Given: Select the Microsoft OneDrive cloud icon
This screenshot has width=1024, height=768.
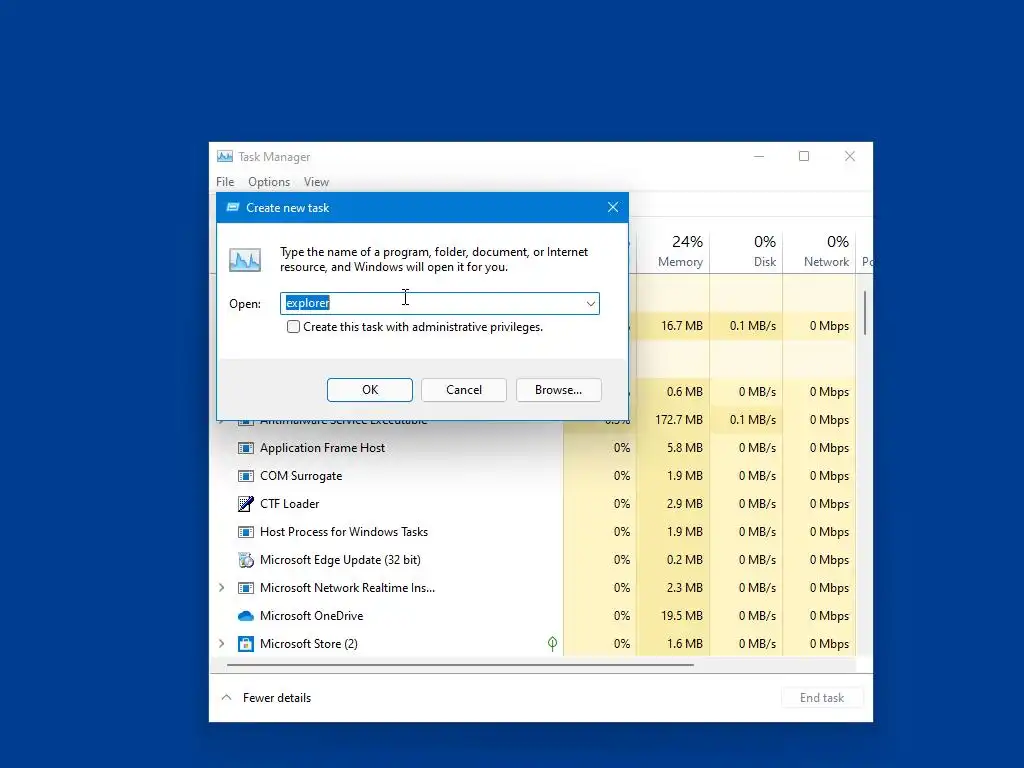Looking at the screenshot, I should [x=246, y=616].
